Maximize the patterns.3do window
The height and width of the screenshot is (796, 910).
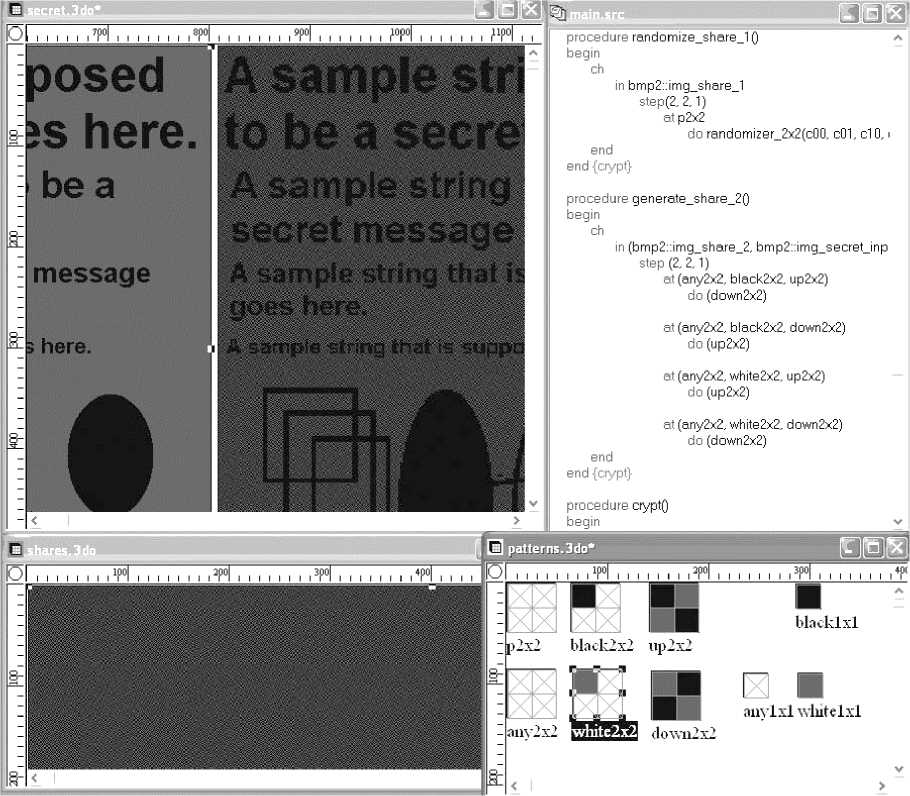point(873,547)
